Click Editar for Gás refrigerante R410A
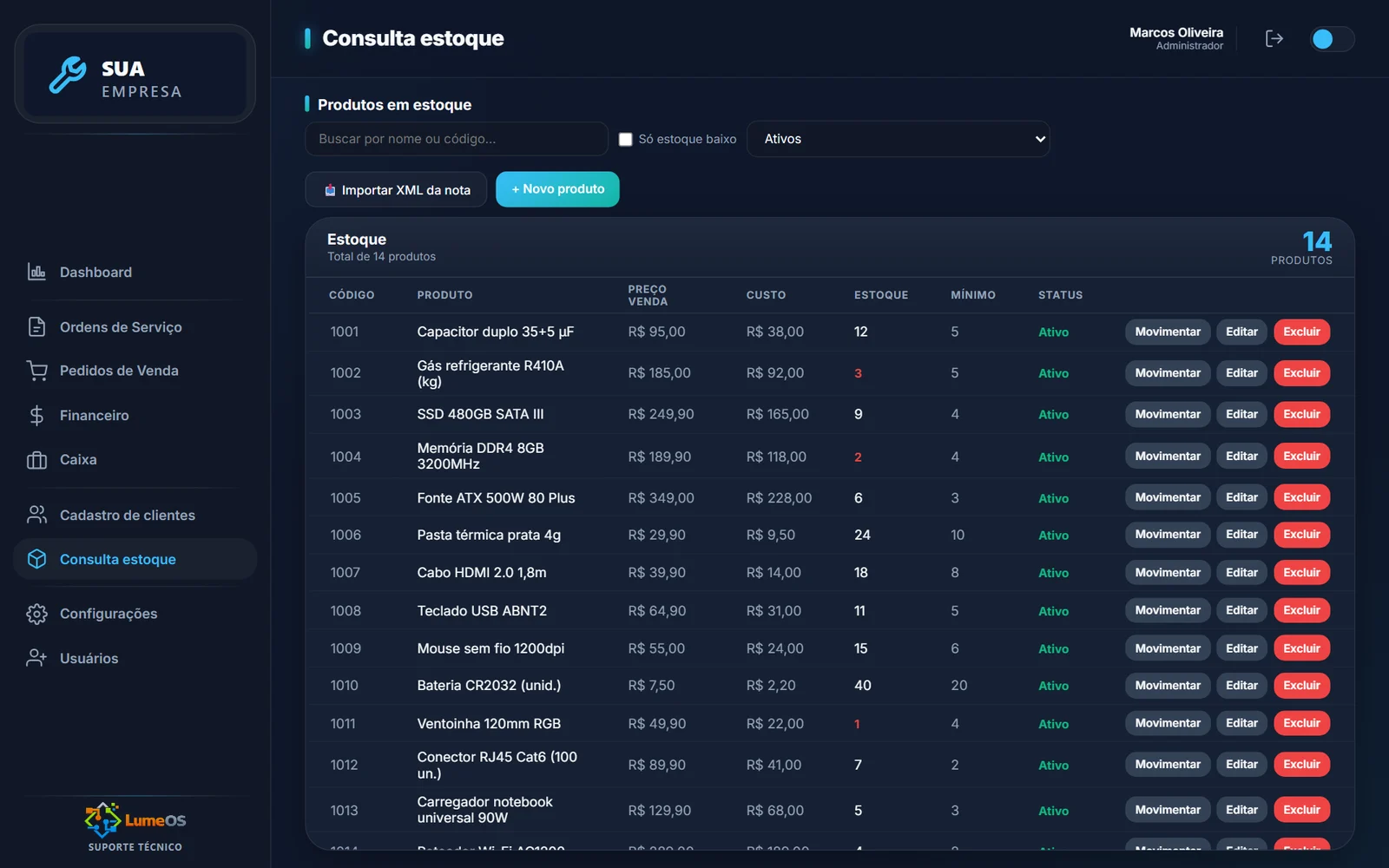Screen dimensions: 1389x868 (x=1241, y=373)
